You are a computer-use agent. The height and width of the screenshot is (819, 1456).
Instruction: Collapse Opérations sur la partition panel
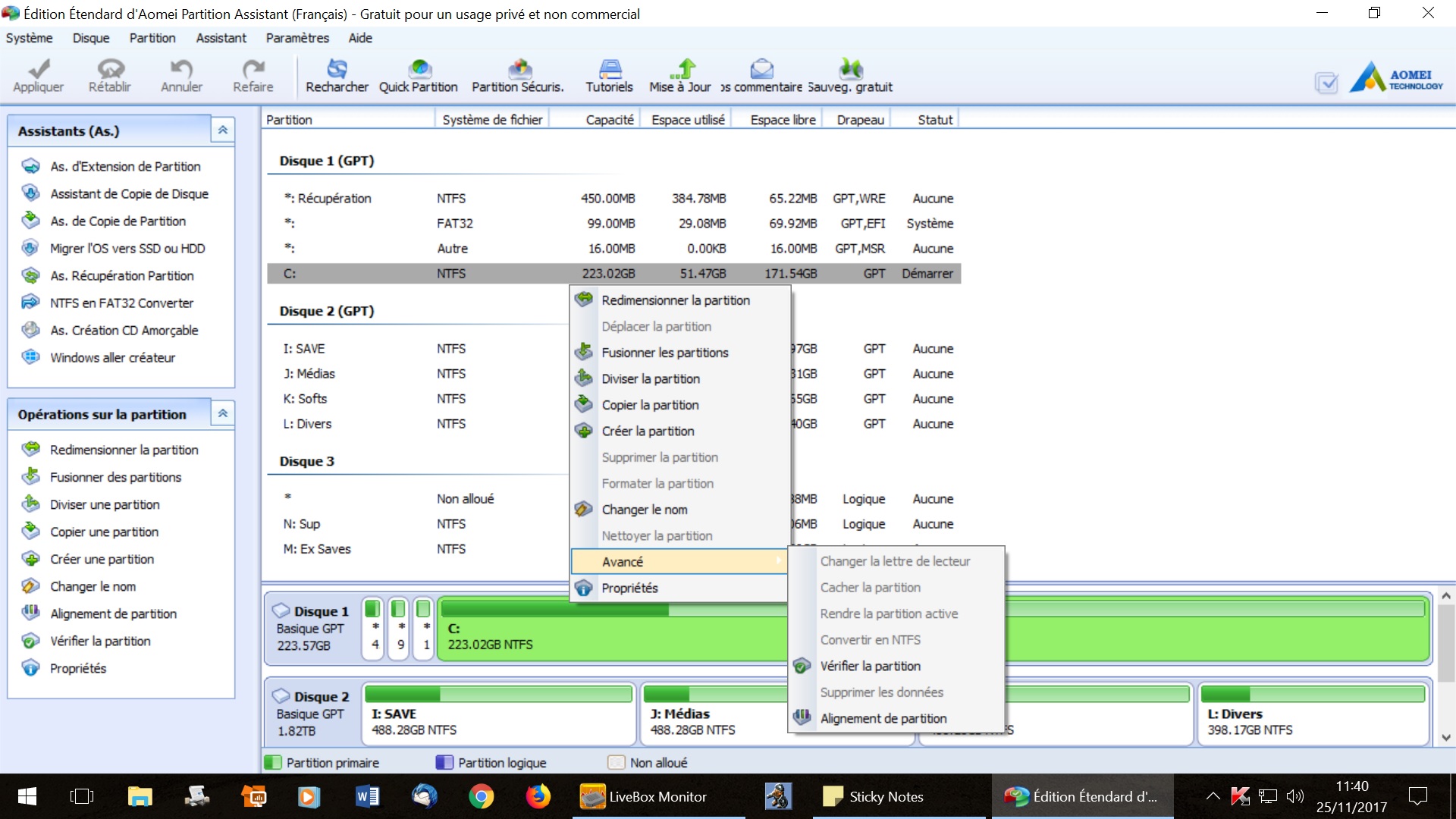[223, 413]
